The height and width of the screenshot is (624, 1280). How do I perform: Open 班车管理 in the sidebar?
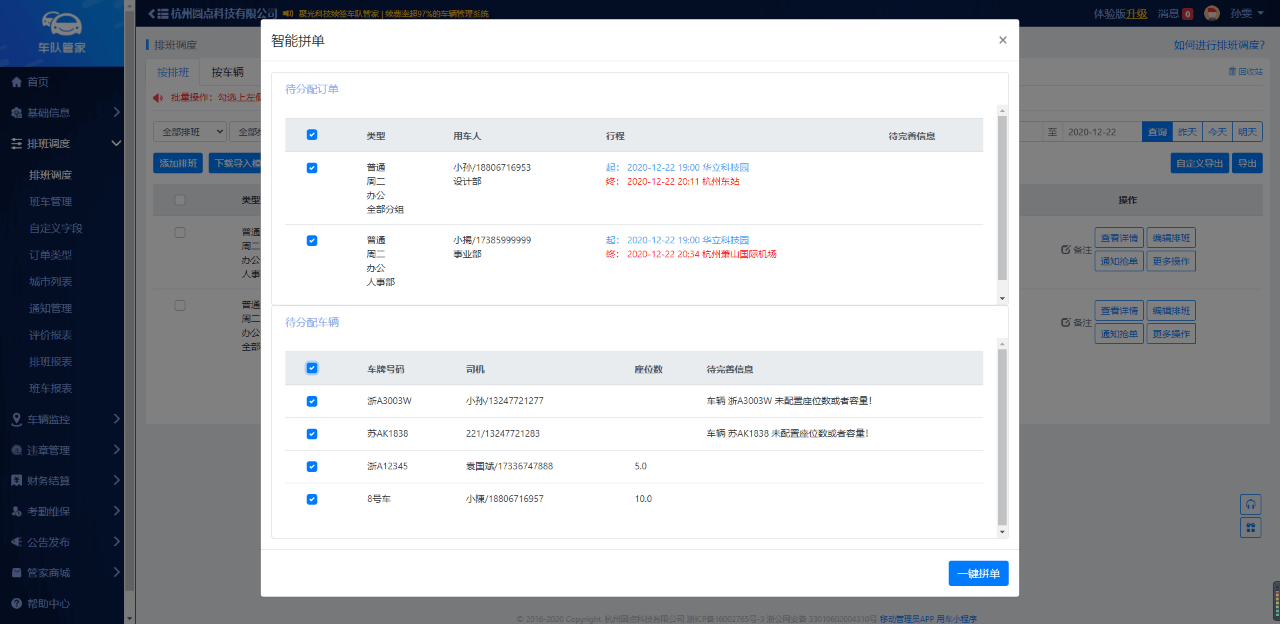(x=50, y=202)
